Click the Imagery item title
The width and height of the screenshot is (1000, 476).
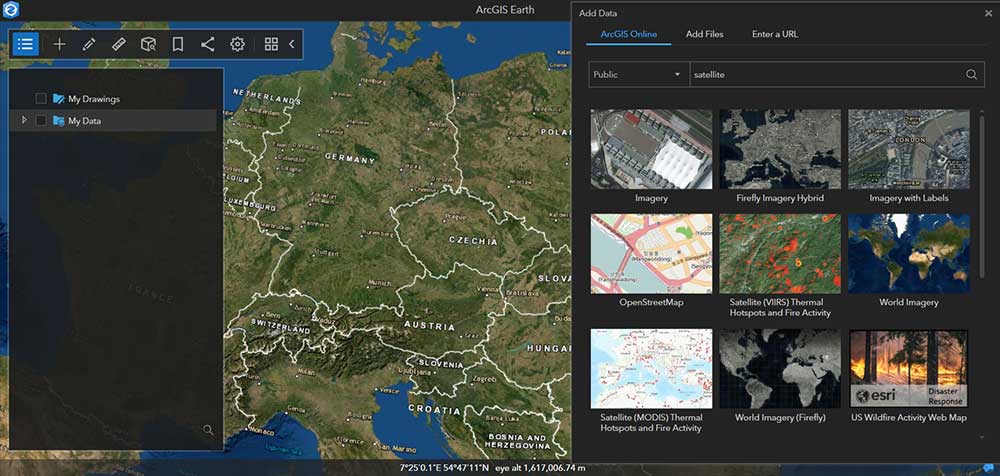coord(651,198)
